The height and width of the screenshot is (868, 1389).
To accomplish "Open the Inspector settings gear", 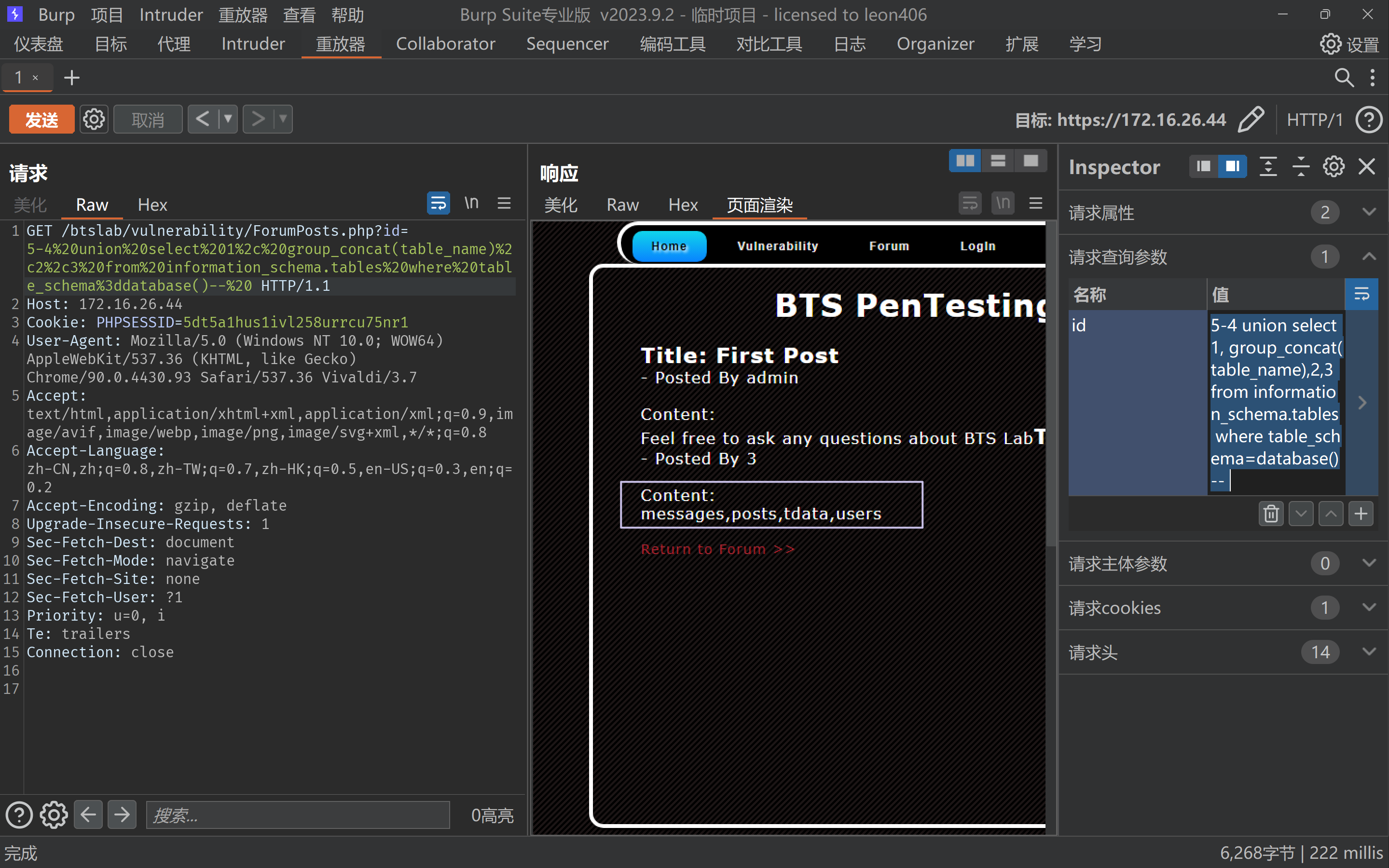I will [x=1334, y=167].
